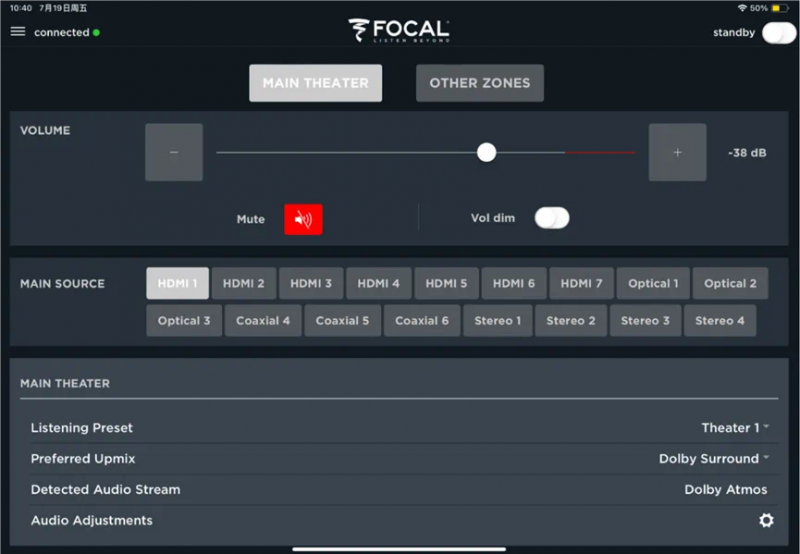Select HDMI 1 source
The image size is (800, 554).
pos(178,283)
